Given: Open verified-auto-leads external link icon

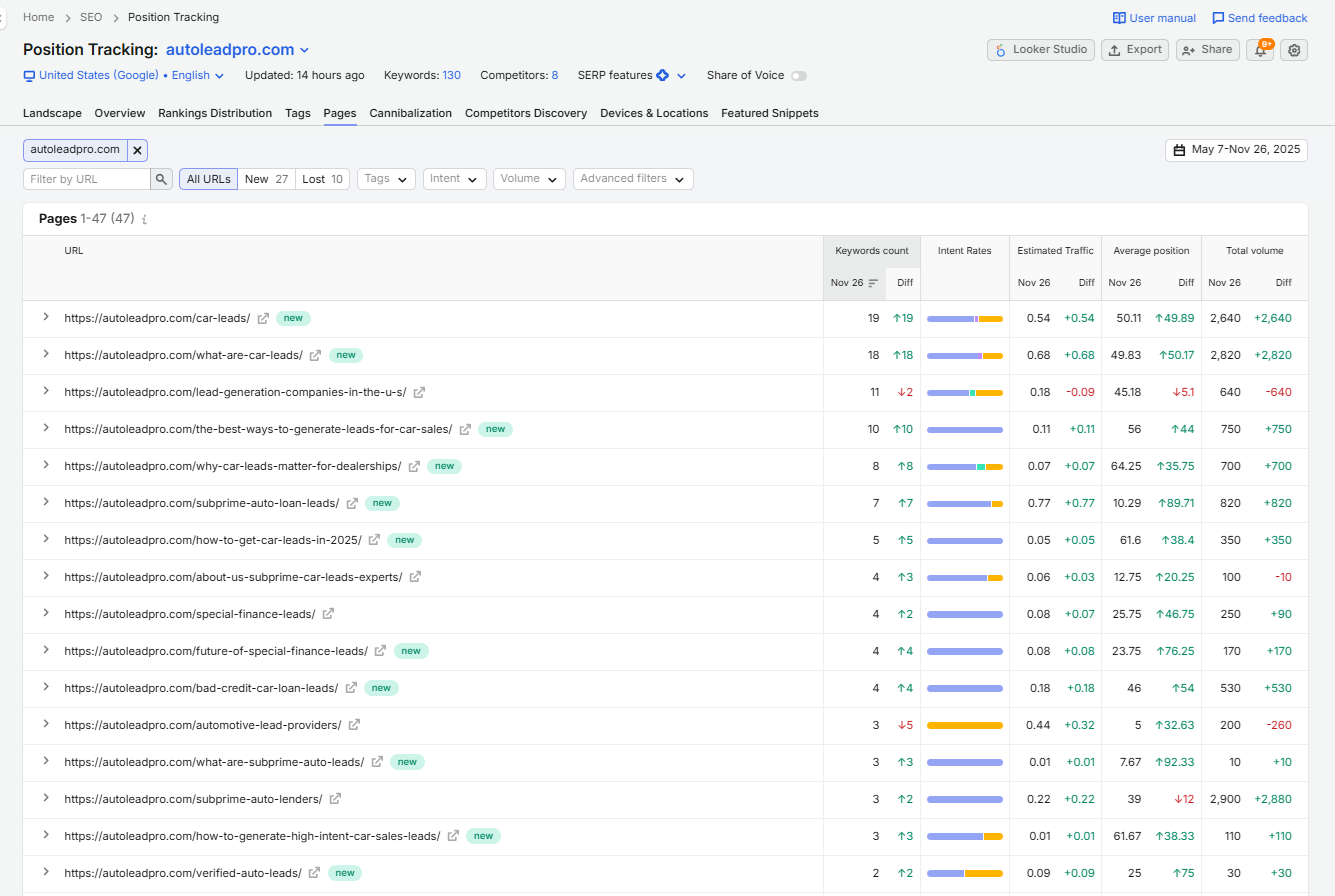Looking at the screenshot, I should coord(314,873).
